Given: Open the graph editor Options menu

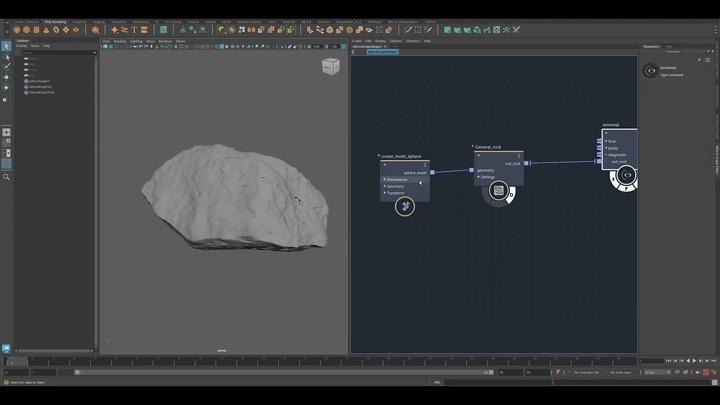Looking at the screenshot, I should (395, 41).
